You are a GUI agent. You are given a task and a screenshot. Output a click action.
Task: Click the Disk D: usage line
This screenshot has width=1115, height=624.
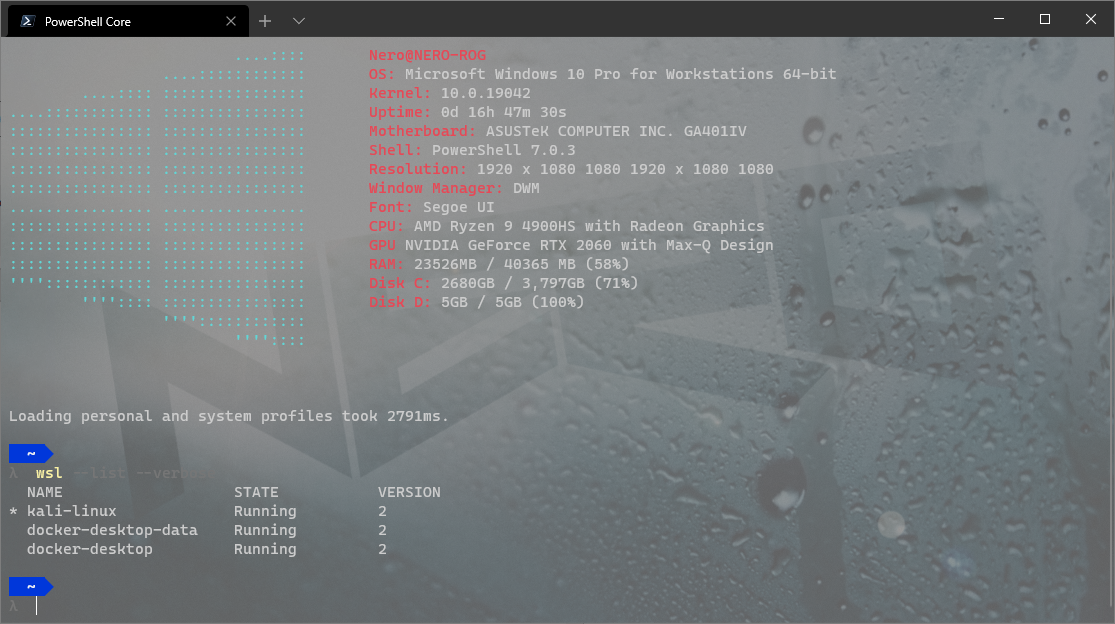pyautogui.click(x=476, y=302)
